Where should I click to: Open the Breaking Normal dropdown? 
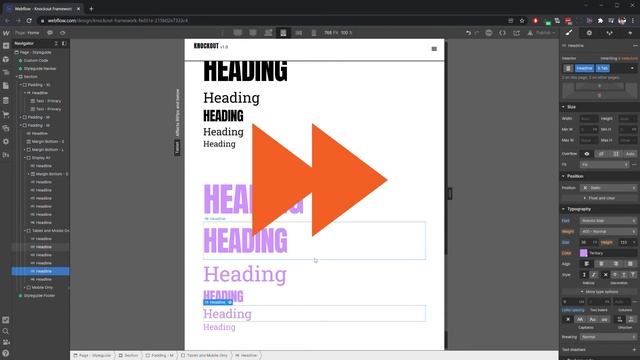(x=608, y=337)
